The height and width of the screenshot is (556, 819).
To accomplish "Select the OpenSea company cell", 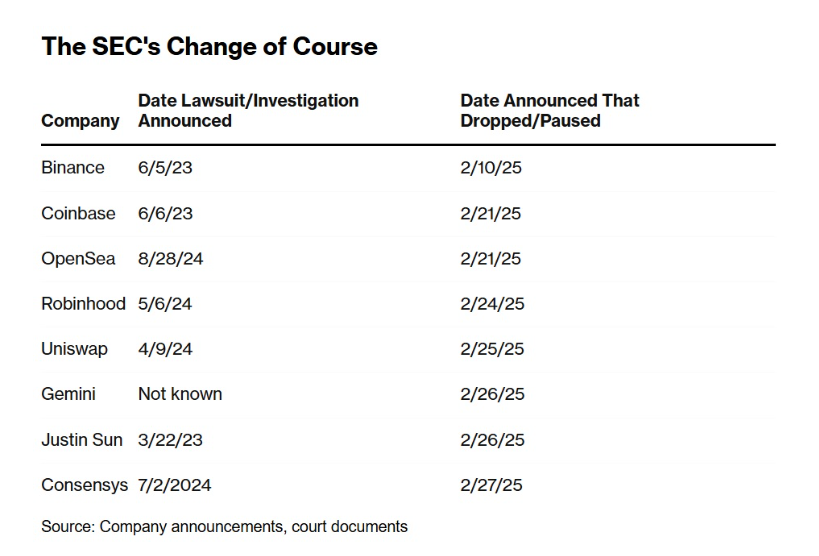I will tap(78, 259).
